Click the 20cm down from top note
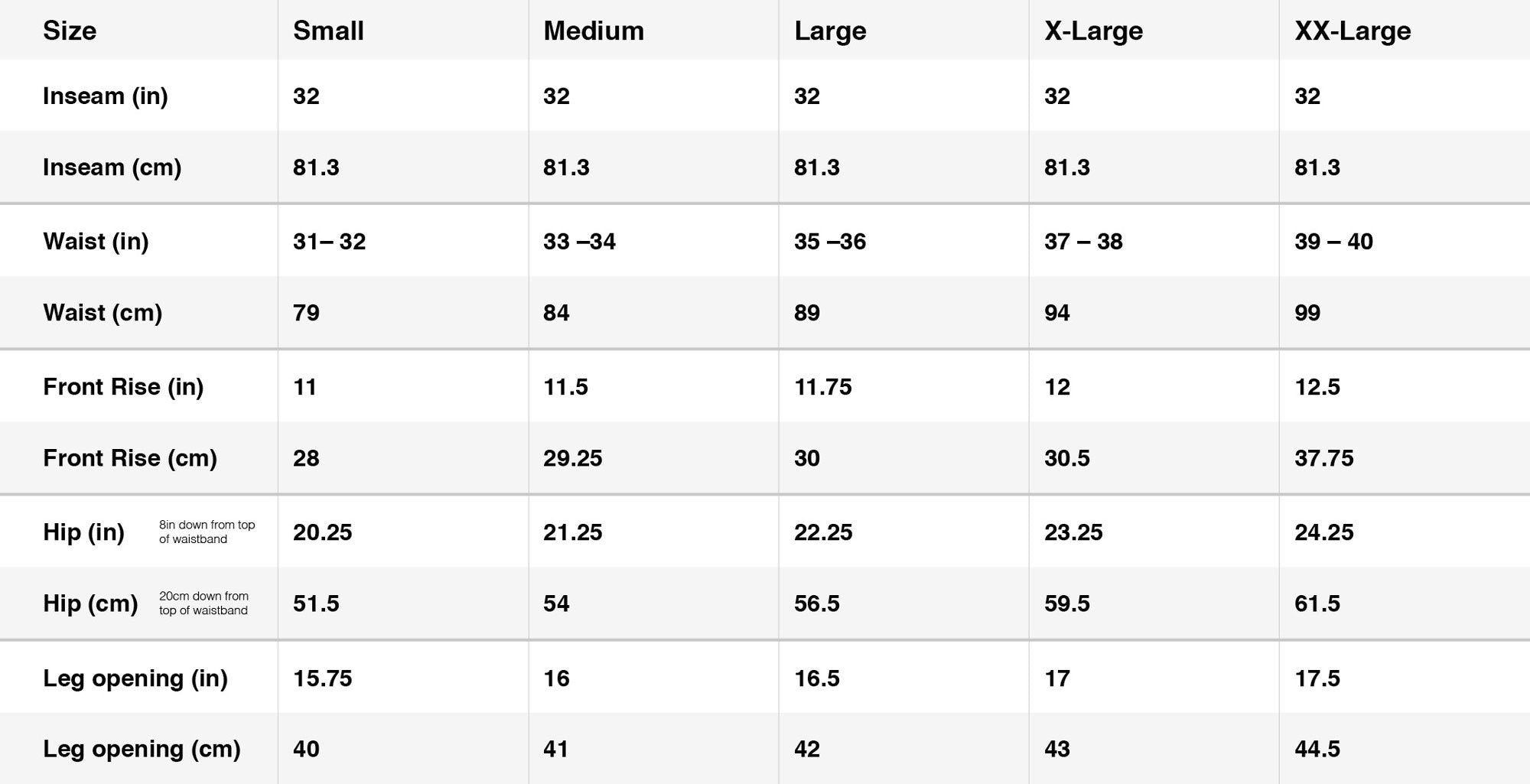This screenshot has width=1530, height=784. click(203, 603)
